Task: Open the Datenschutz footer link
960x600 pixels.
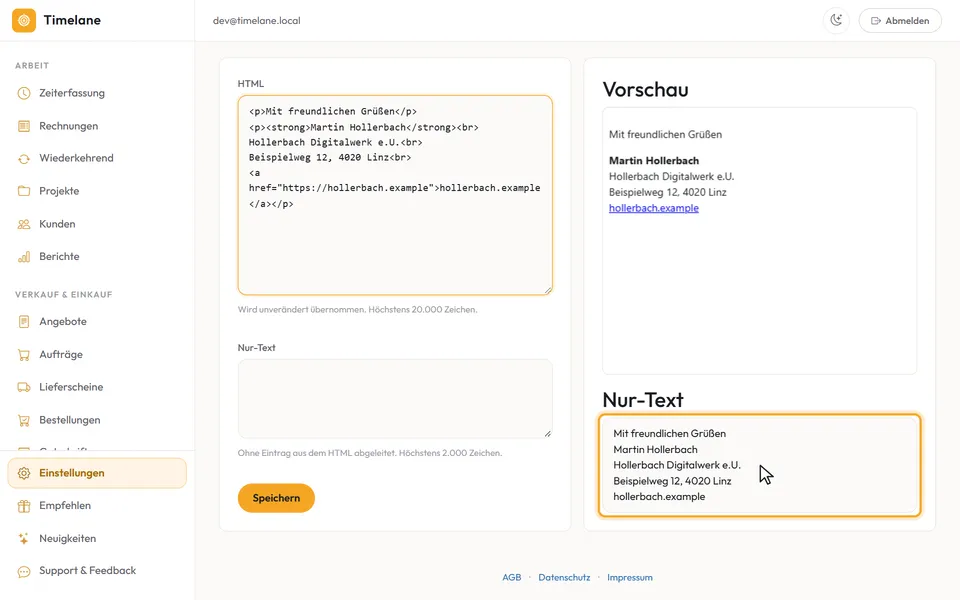Action: click(x=564, y=577)
